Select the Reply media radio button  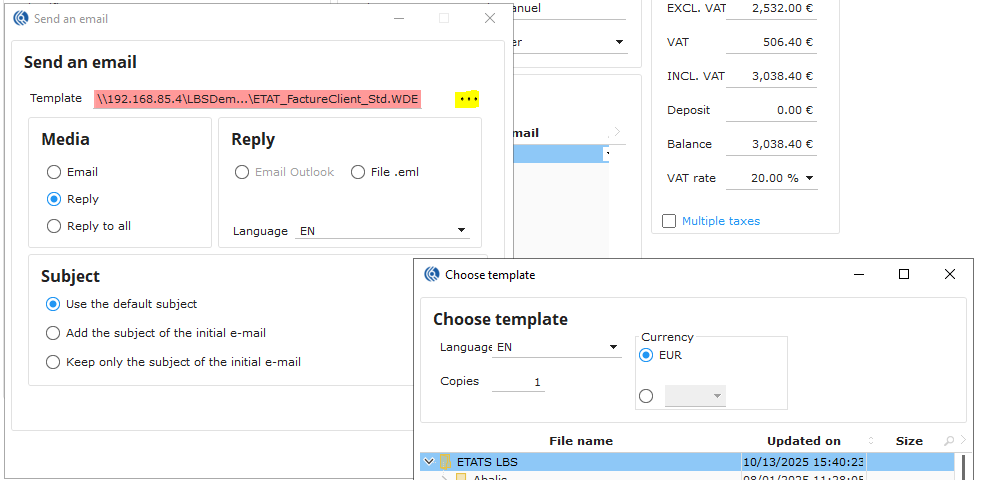coord(54,199)
